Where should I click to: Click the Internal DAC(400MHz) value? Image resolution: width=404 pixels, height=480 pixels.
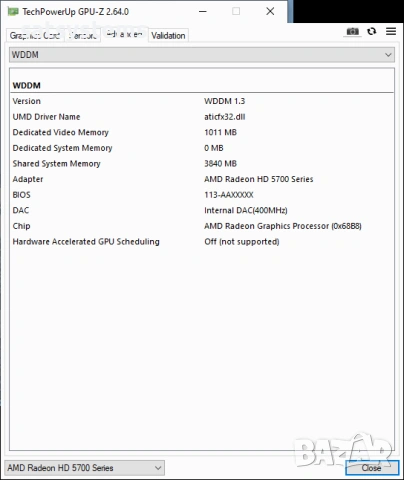[x=246, y=210]
